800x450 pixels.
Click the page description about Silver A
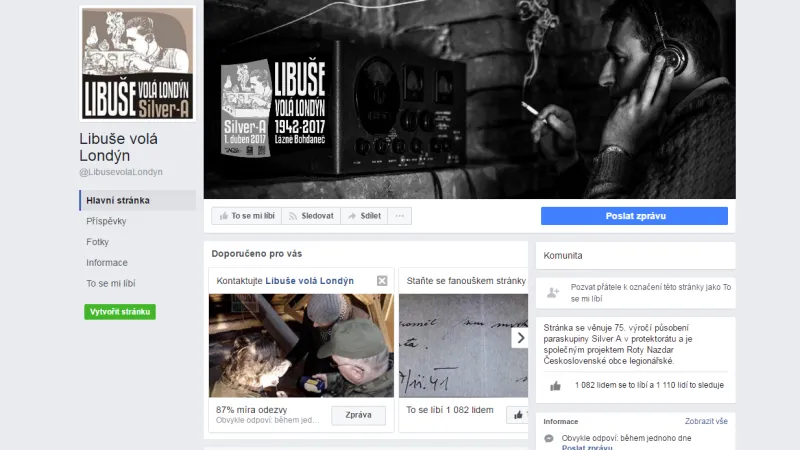pyautogui.click(x=620, y=344)
